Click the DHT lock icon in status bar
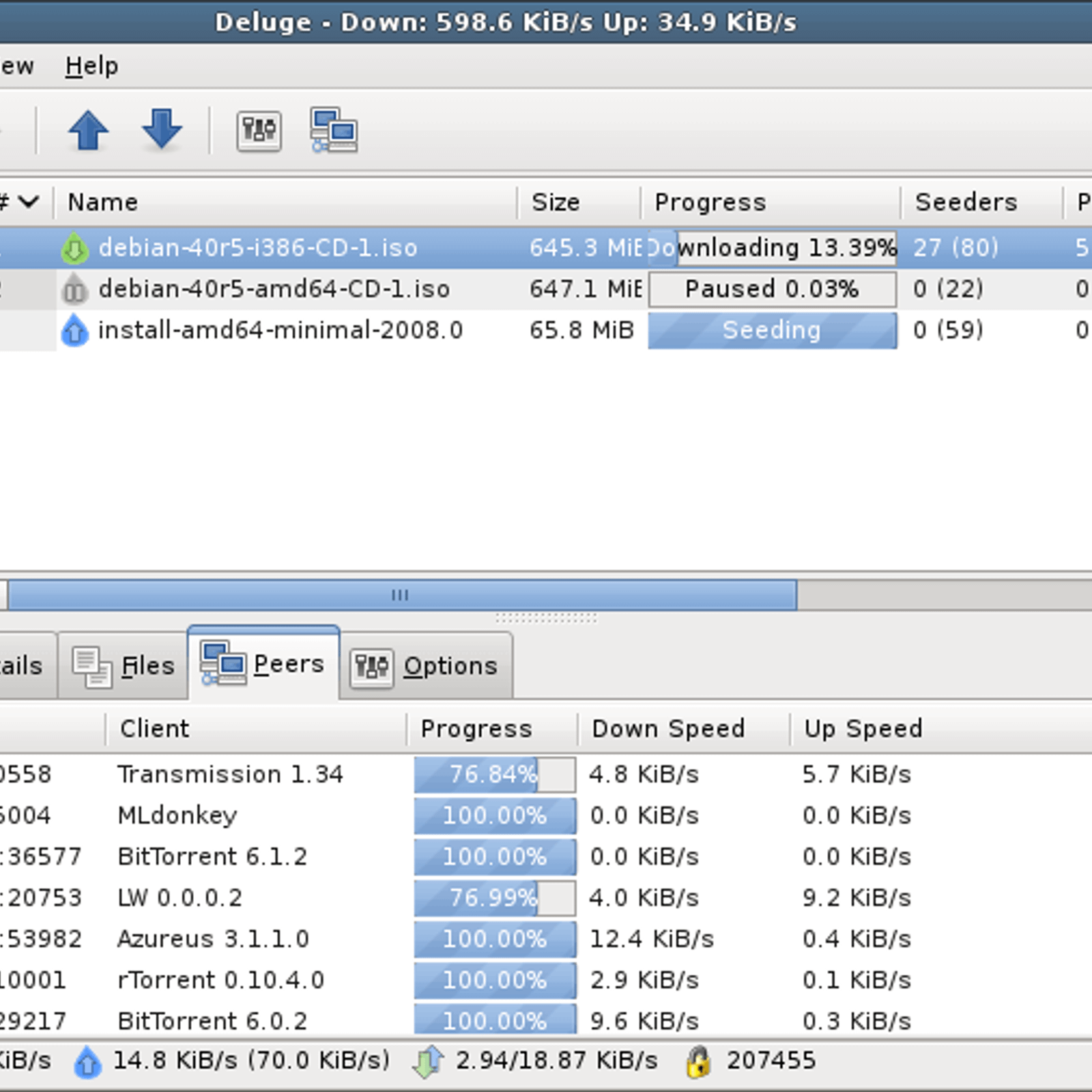Screen dimensions: 1092x1092 pos(698,1062)
